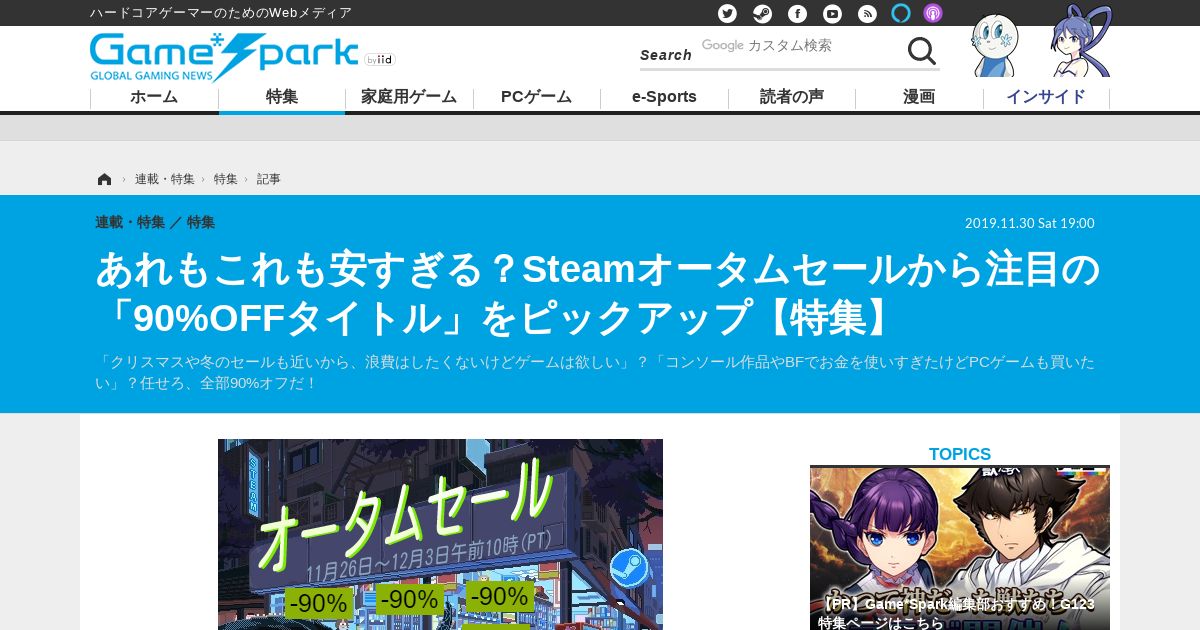
Task: Click the Game*Spark logo
Action: tap(224, 57)
